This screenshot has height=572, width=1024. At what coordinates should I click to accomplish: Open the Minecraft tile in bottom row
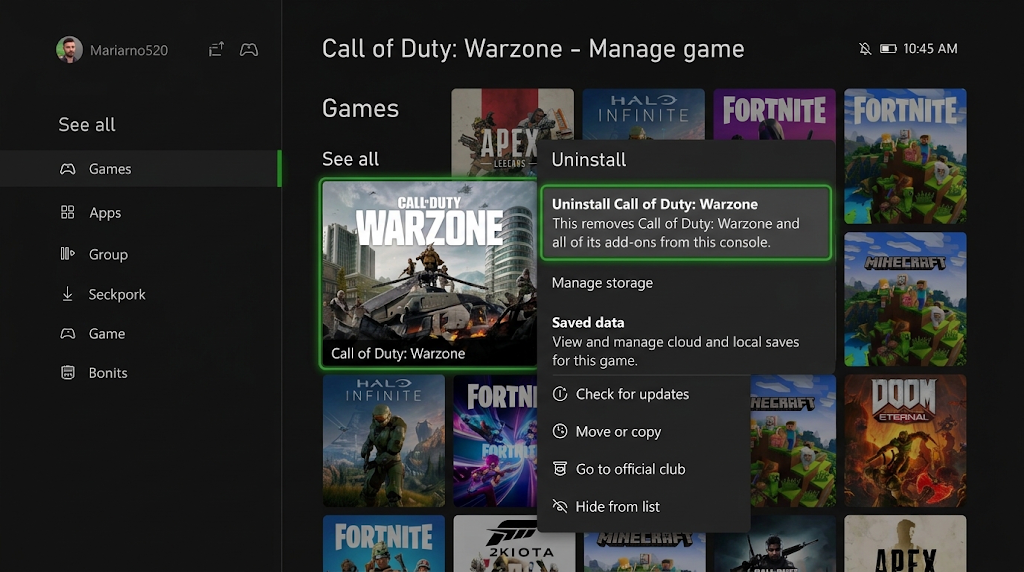[x=644, y=552]
